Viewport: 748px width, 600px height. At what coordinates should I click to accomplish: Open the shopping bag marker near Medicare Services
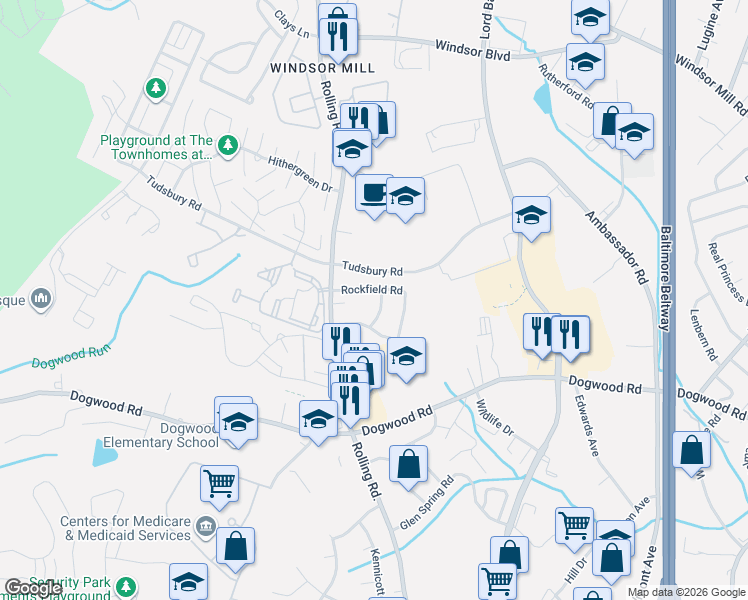click(x=235, y=548)
